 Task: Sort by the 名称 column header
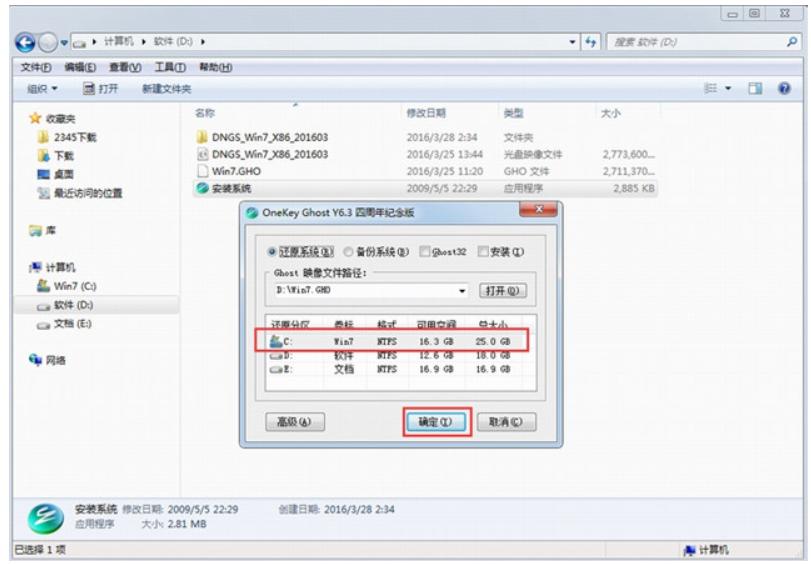coord(205,113)
